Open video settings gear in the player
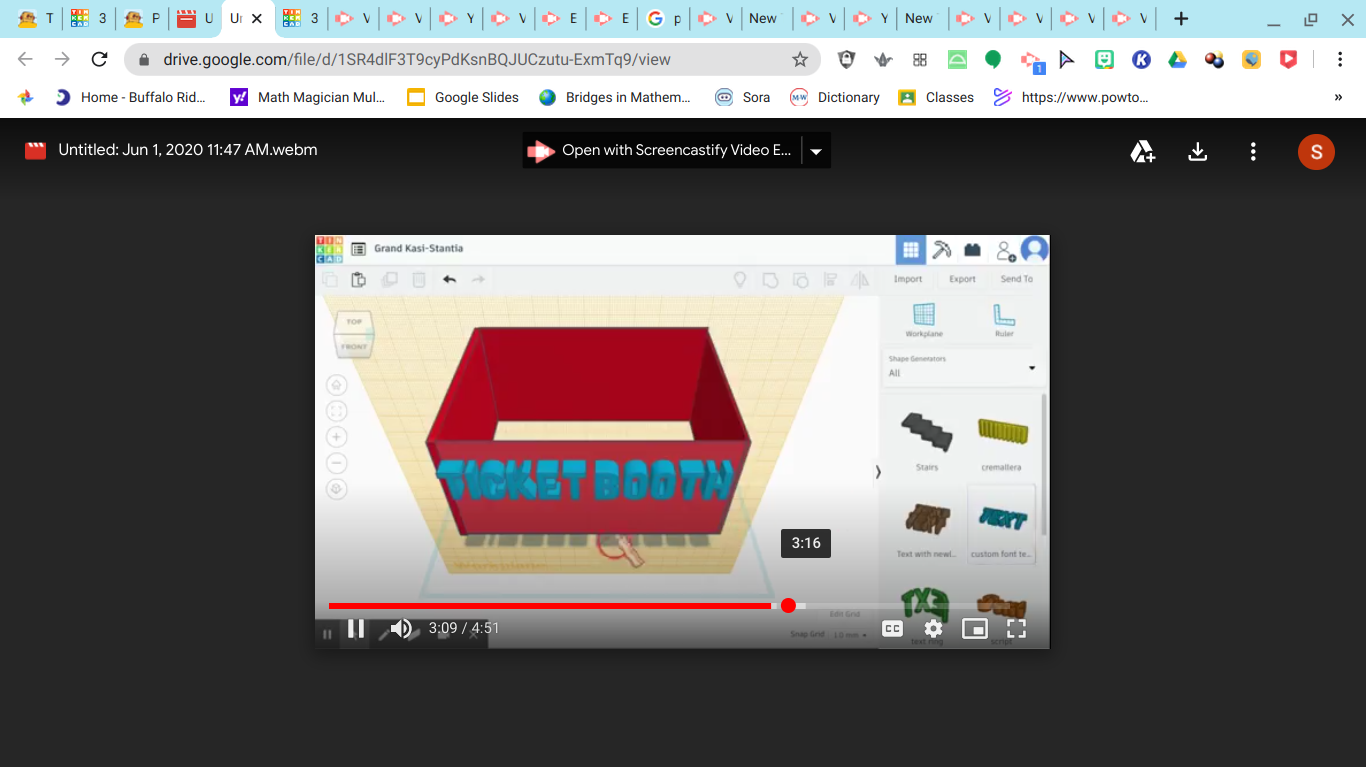 point(933,628)
